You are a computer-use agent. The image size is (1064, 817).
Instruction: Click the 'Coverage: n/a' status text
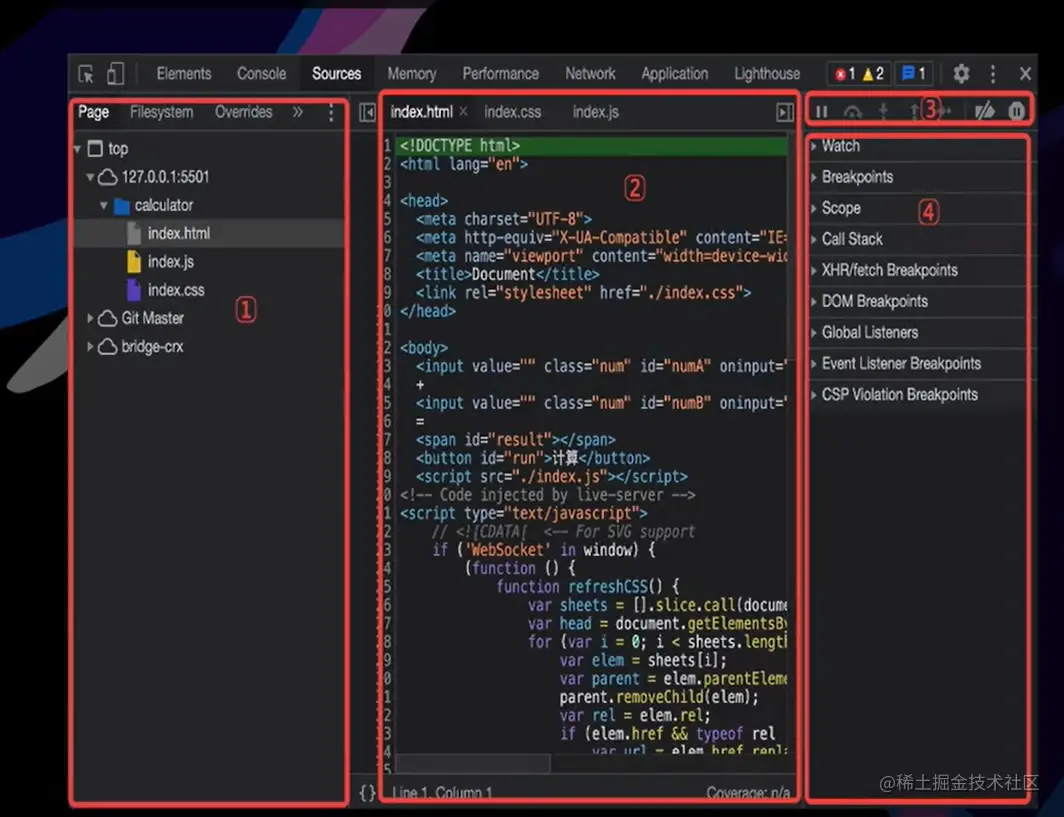[748, 793]
